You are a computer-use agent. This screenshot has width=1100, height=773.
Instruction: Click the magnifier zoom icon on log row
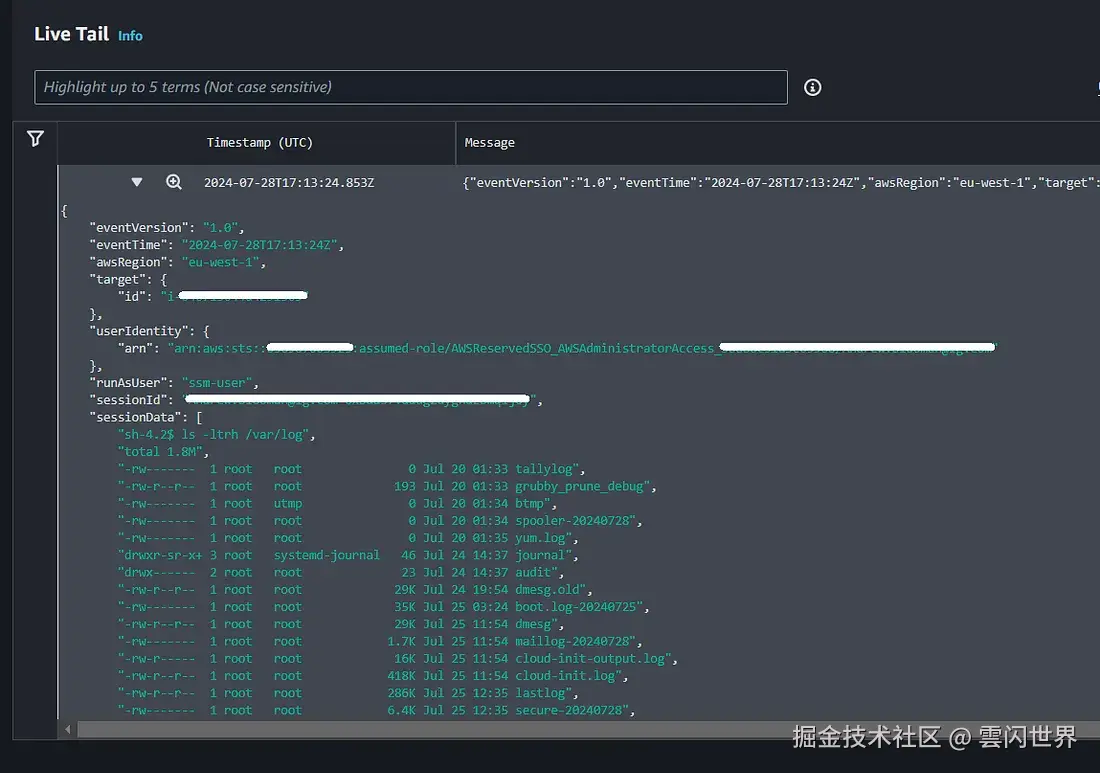point(174,182)
